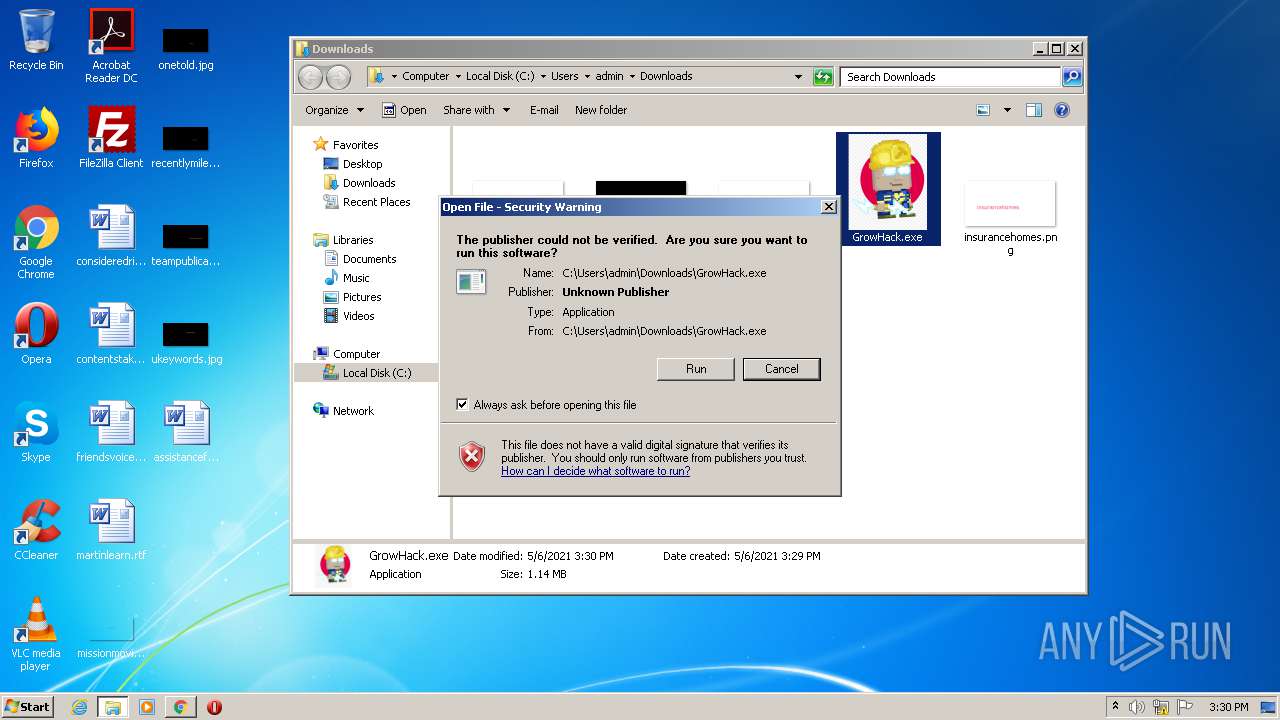Open the Recycle Bin desktop icon

[36, 40]
